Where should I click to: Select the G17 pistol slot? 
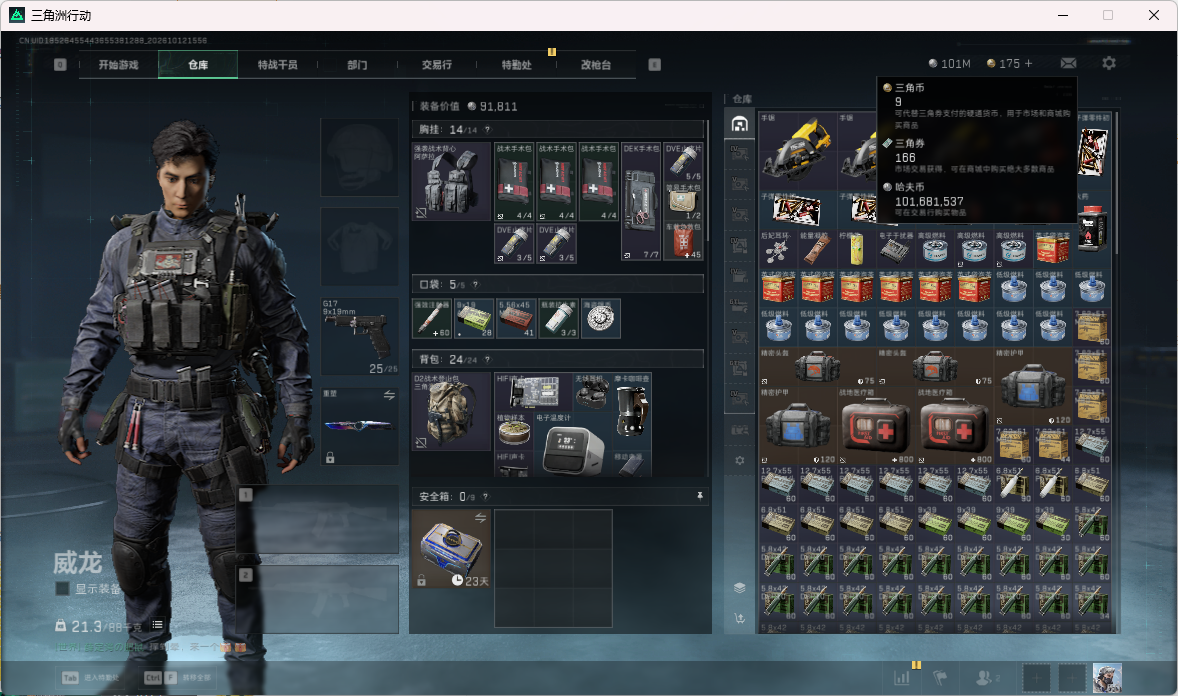coord(360,336)
